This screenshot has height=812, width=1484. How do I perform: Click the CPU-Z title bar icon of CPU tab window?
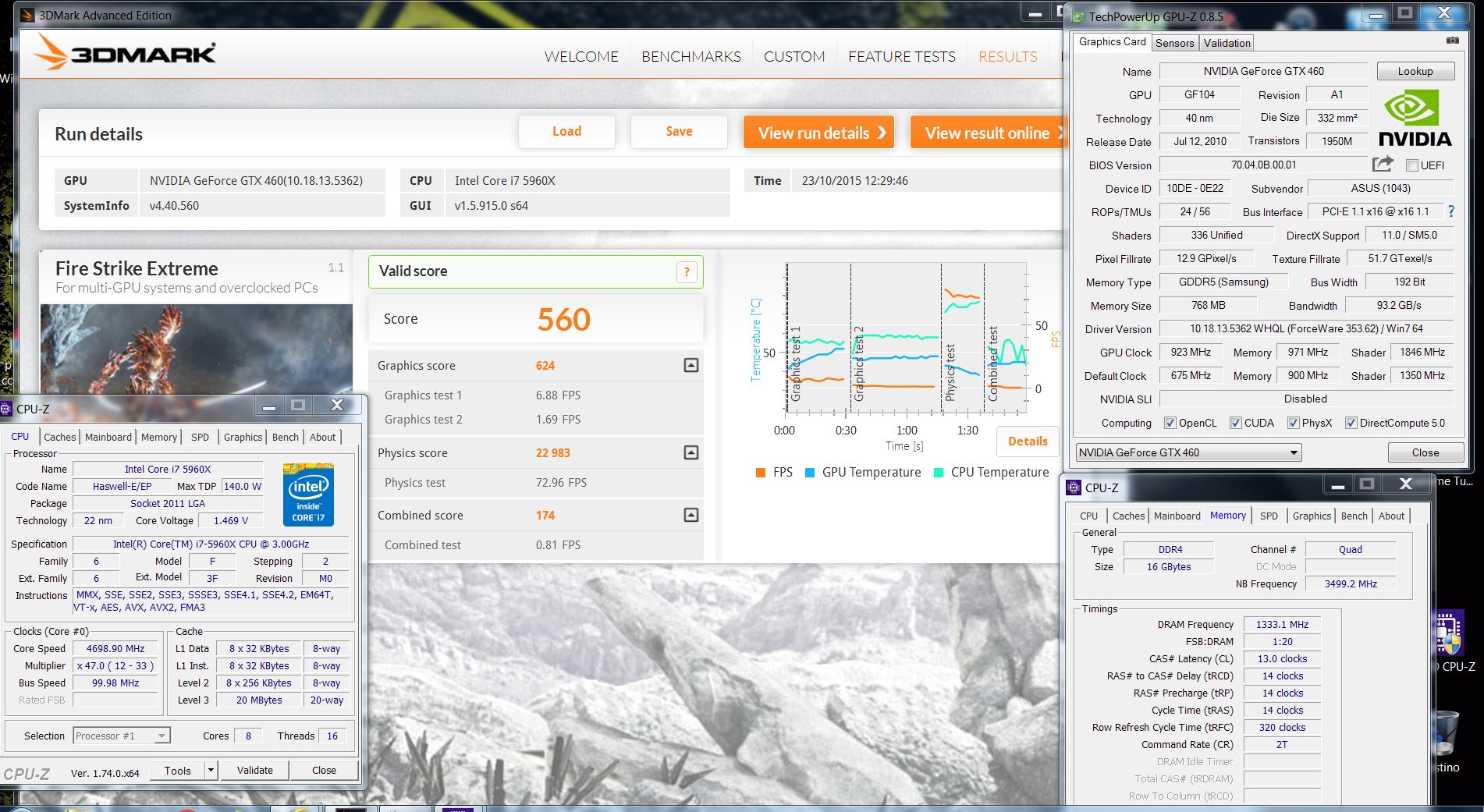pos(6,408)
